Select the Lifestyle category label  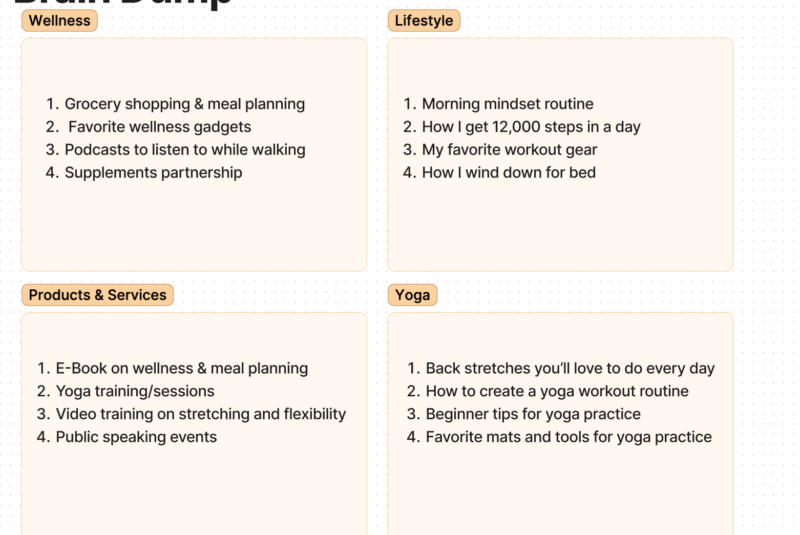coord(423,20)
